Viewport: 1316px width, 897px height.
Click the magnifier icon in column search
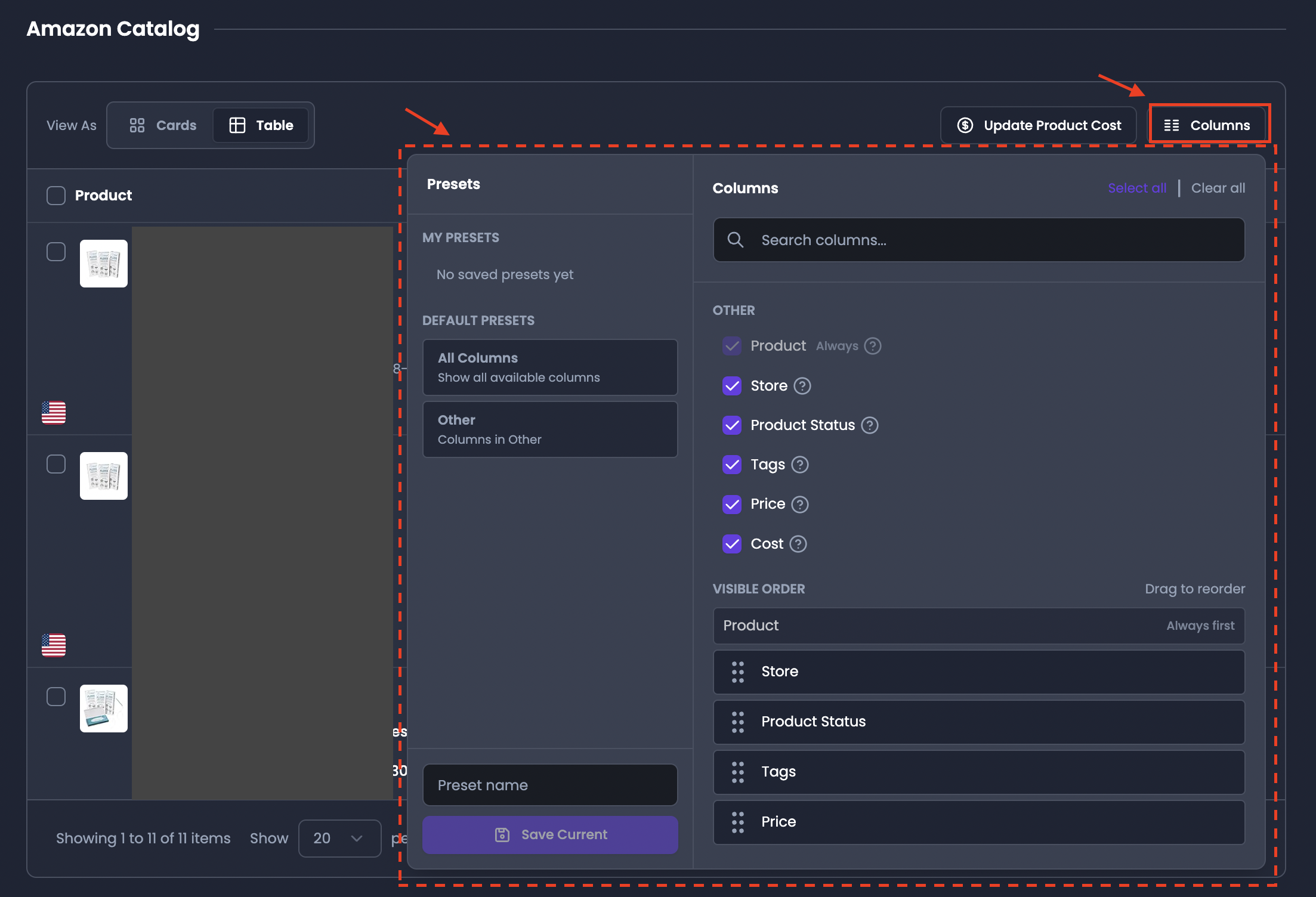coord(736,240)
